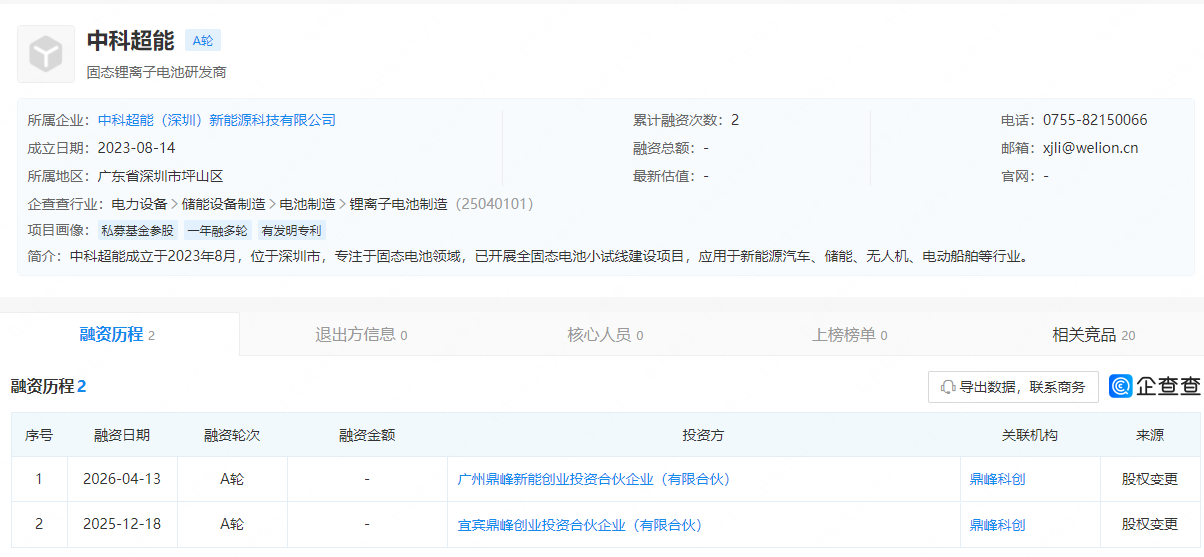Viewport: 1204px width, 557px height.
Task: Click the 融资轮次 column header
Action: [232, 435]
